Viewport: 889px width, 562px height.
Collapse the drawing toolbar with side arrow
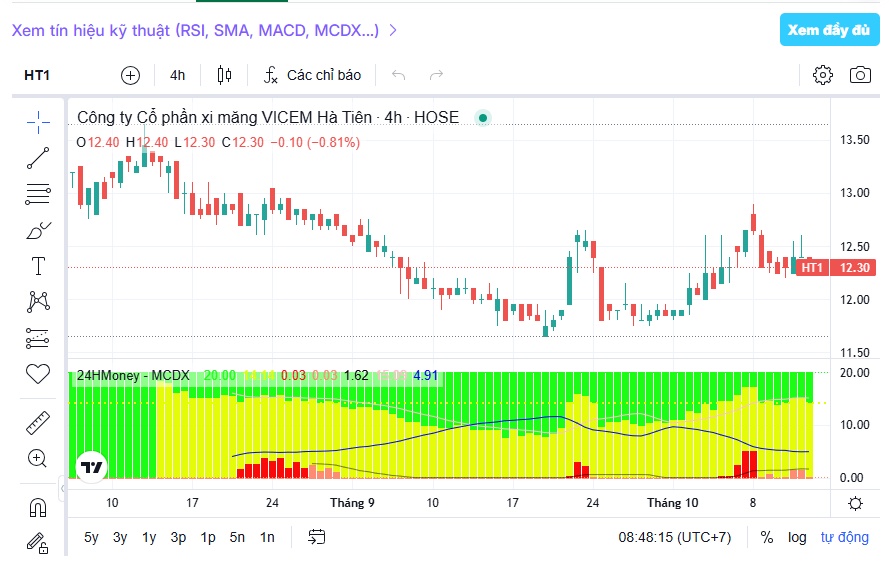[x=62, y=488]
